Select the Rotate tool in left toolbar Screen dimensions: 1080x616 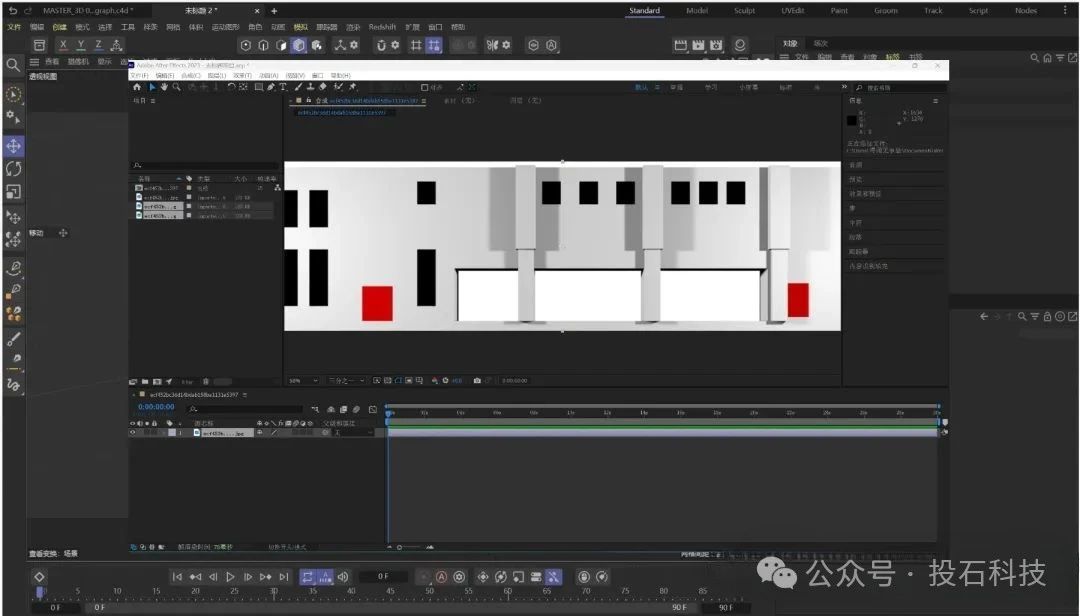pos(14,169)
